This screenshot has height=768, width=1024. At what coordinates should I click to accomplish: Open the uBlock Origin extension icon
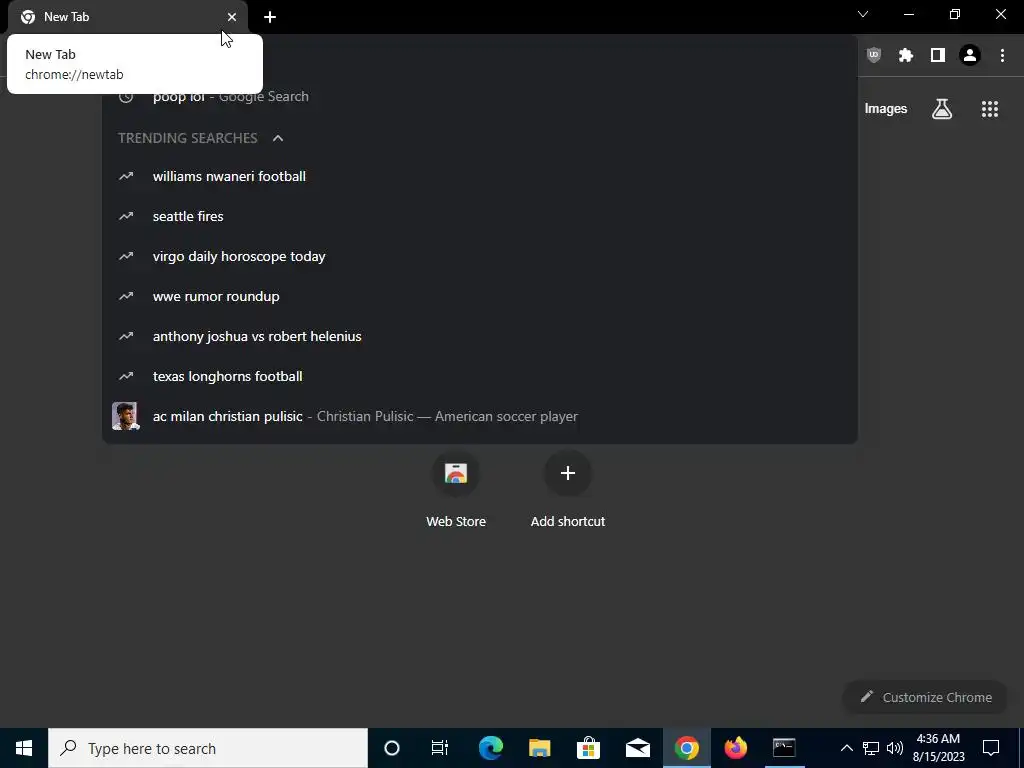[x=873, y=56]
